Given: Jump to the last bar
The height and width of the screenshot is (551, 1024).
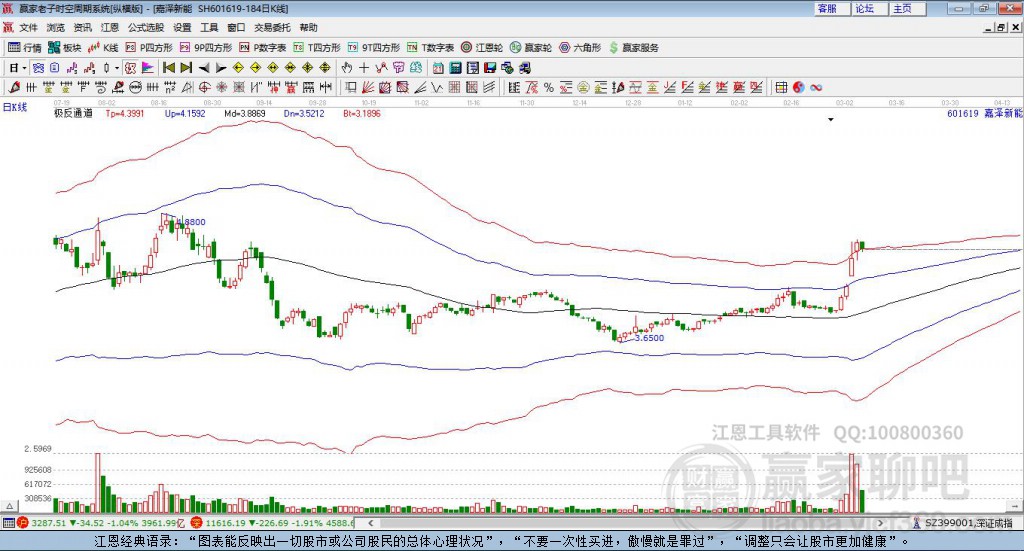Looking at the screenshot, I should click(x=186, y=68).
